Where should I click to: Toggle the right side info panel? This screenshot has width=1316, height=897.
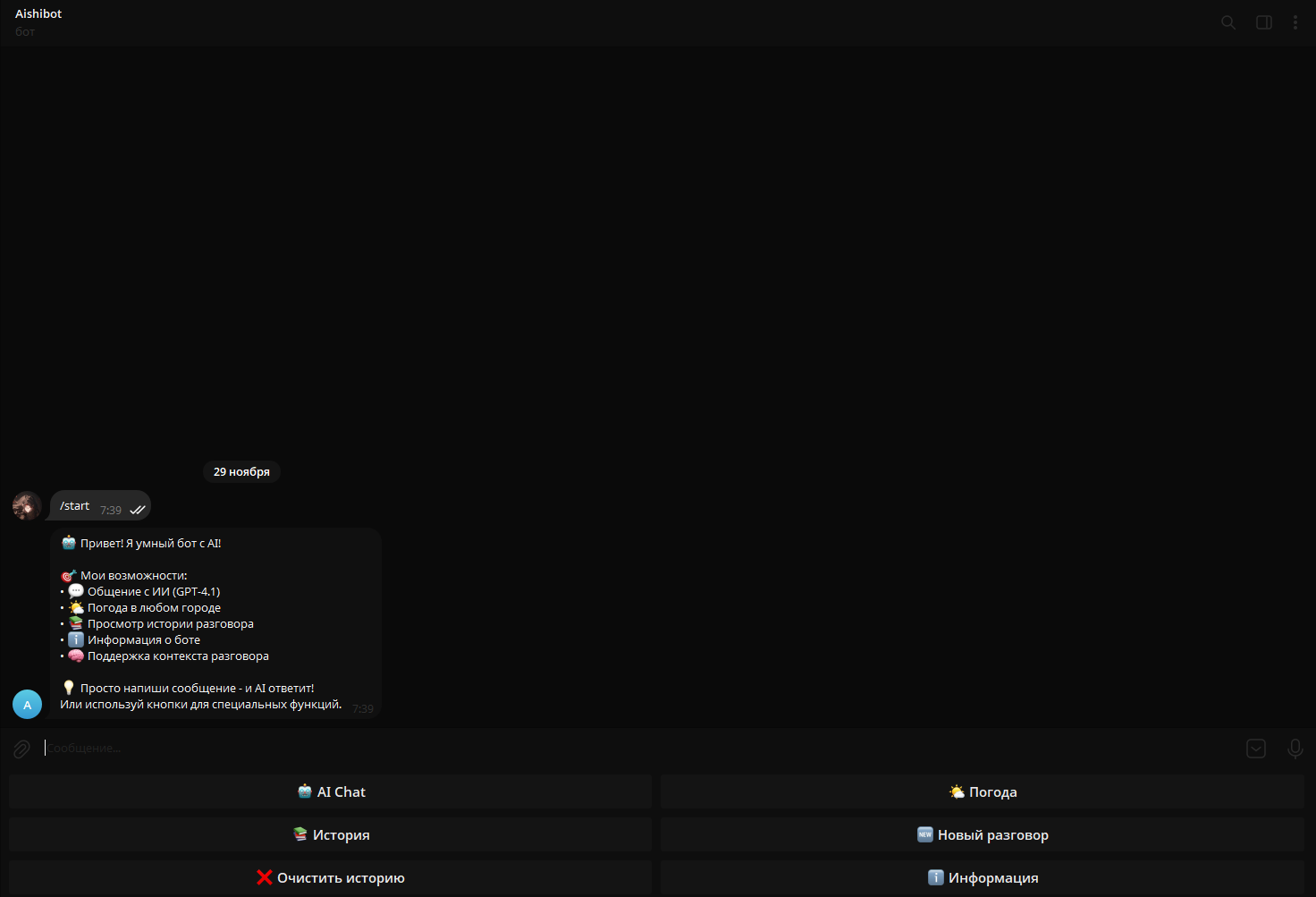[1264, 22]
